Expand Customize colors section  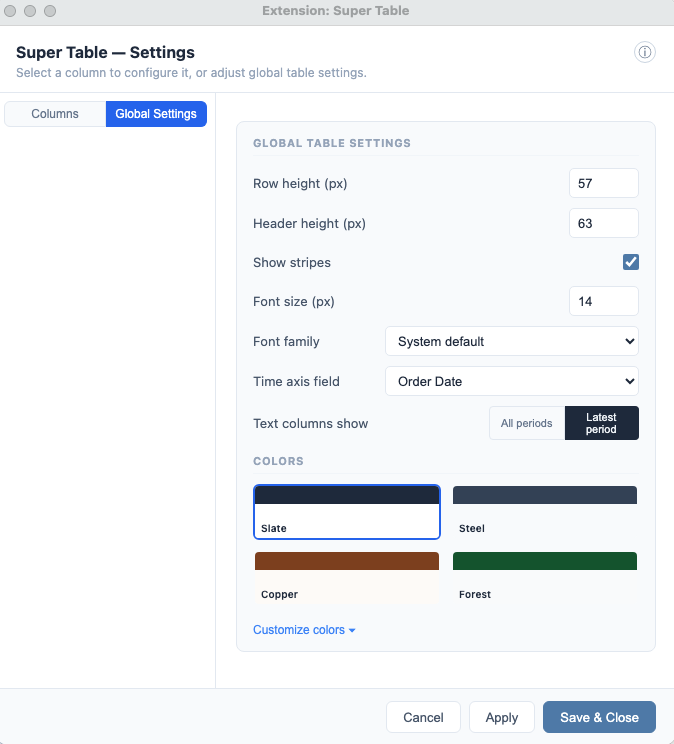(x=304, y=630)
